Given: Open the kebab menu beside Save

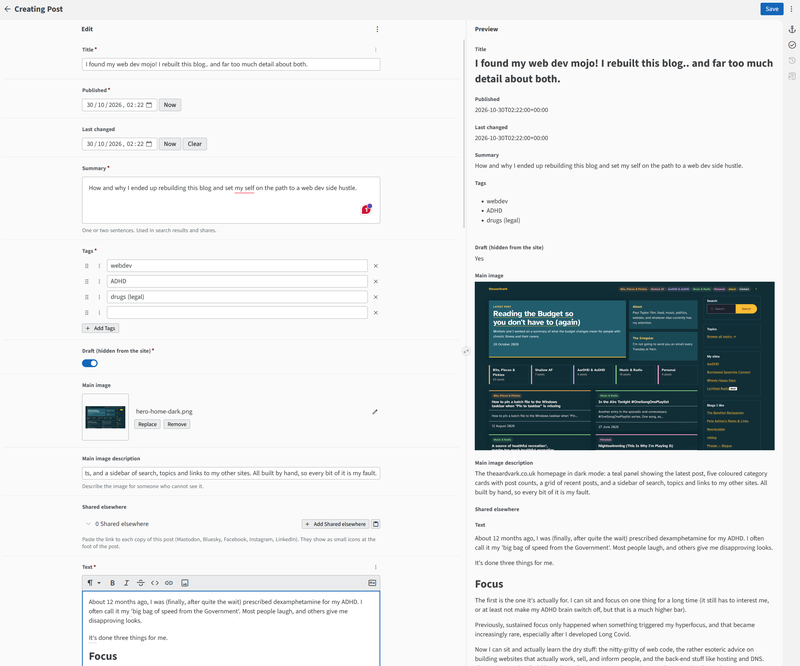Looking at the screenshot, I should point(791,9).
